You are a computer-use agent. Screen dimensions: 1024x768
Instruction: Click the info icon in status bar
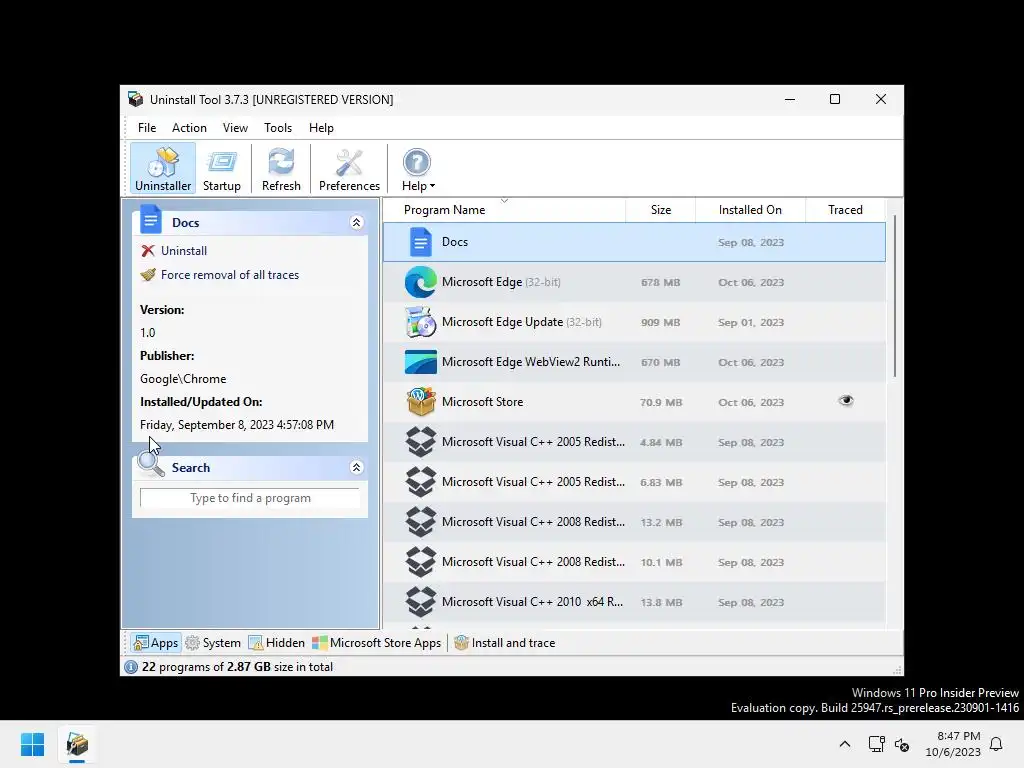[x=131, y=667]
